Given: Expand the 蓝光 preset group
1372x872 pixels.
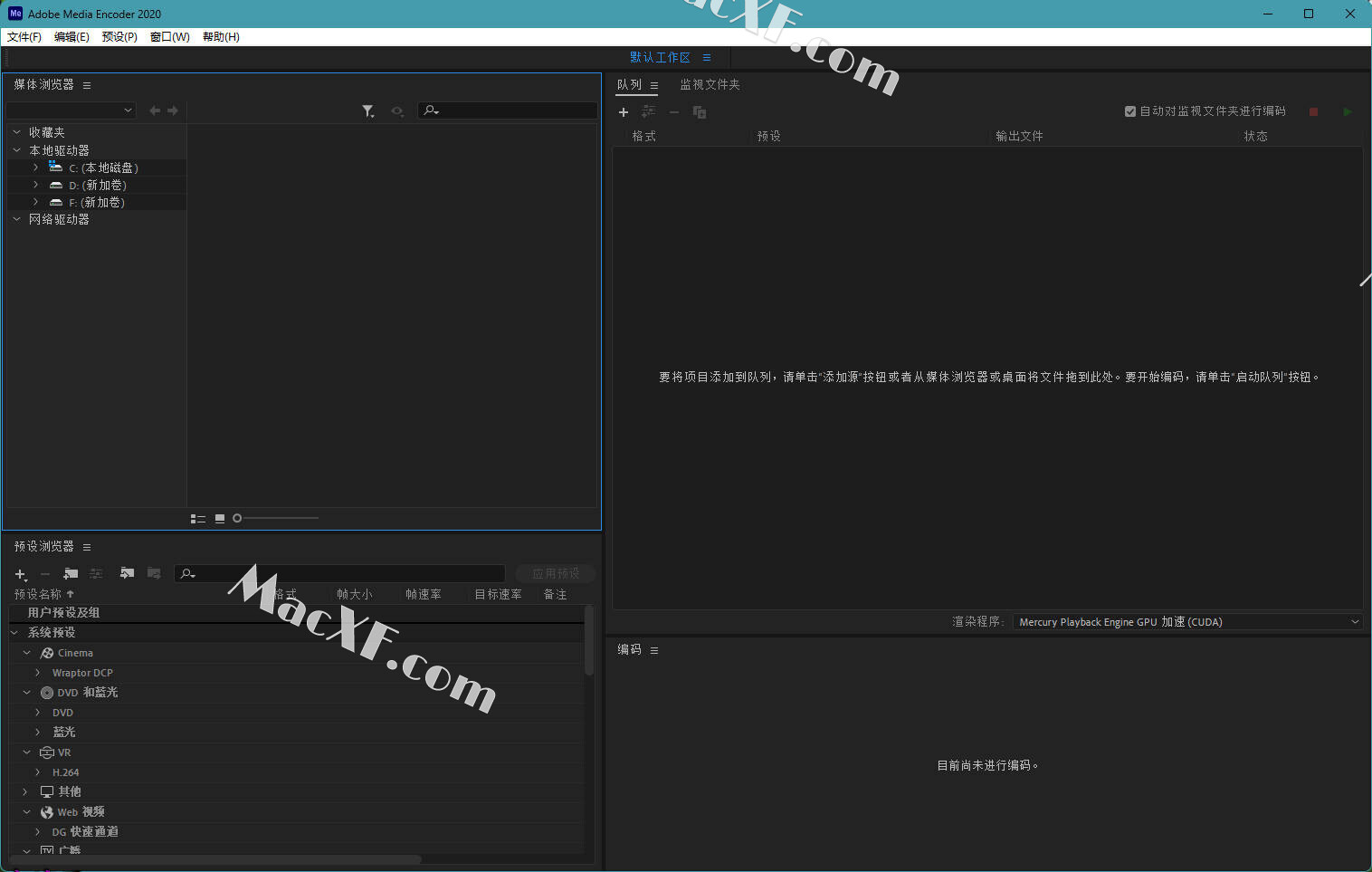Looking at the screenshot, I should (37, 732).
